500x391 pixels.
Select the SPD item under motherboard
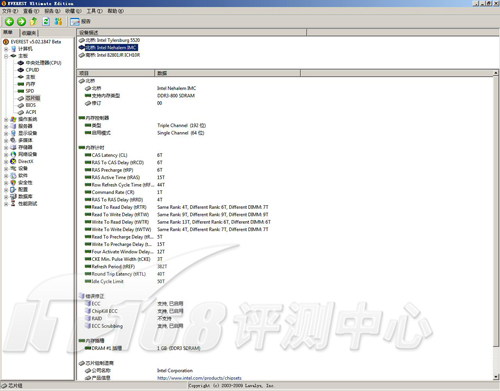(x=30, y=91)
